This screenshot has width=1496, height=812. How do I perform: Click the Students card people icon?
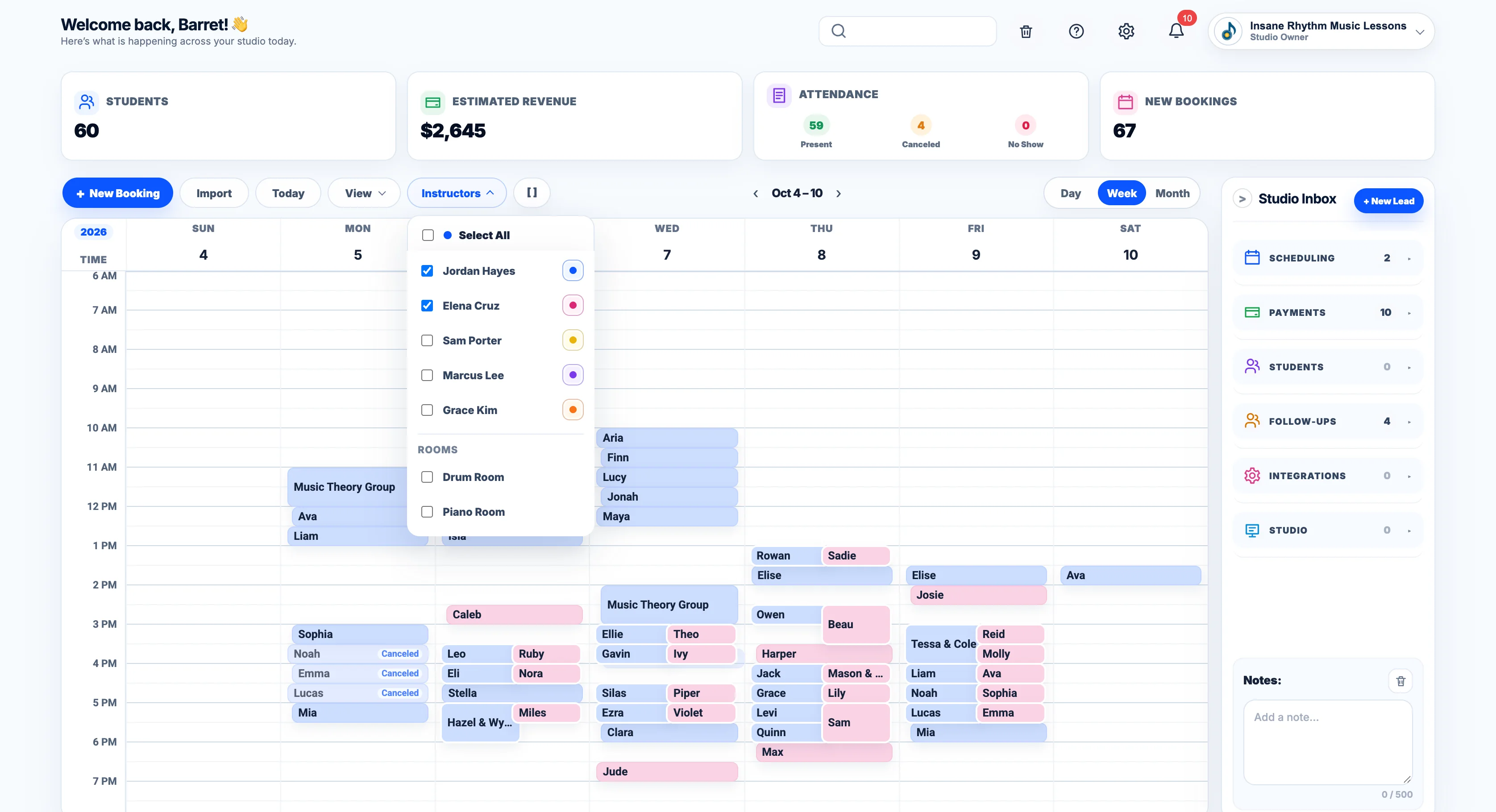[x=87, y=102]
